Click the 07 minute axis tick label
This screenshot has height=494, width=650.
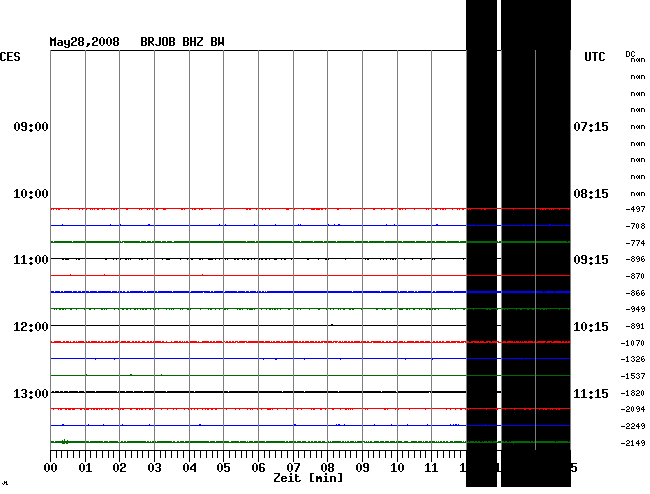coord(293,468)
